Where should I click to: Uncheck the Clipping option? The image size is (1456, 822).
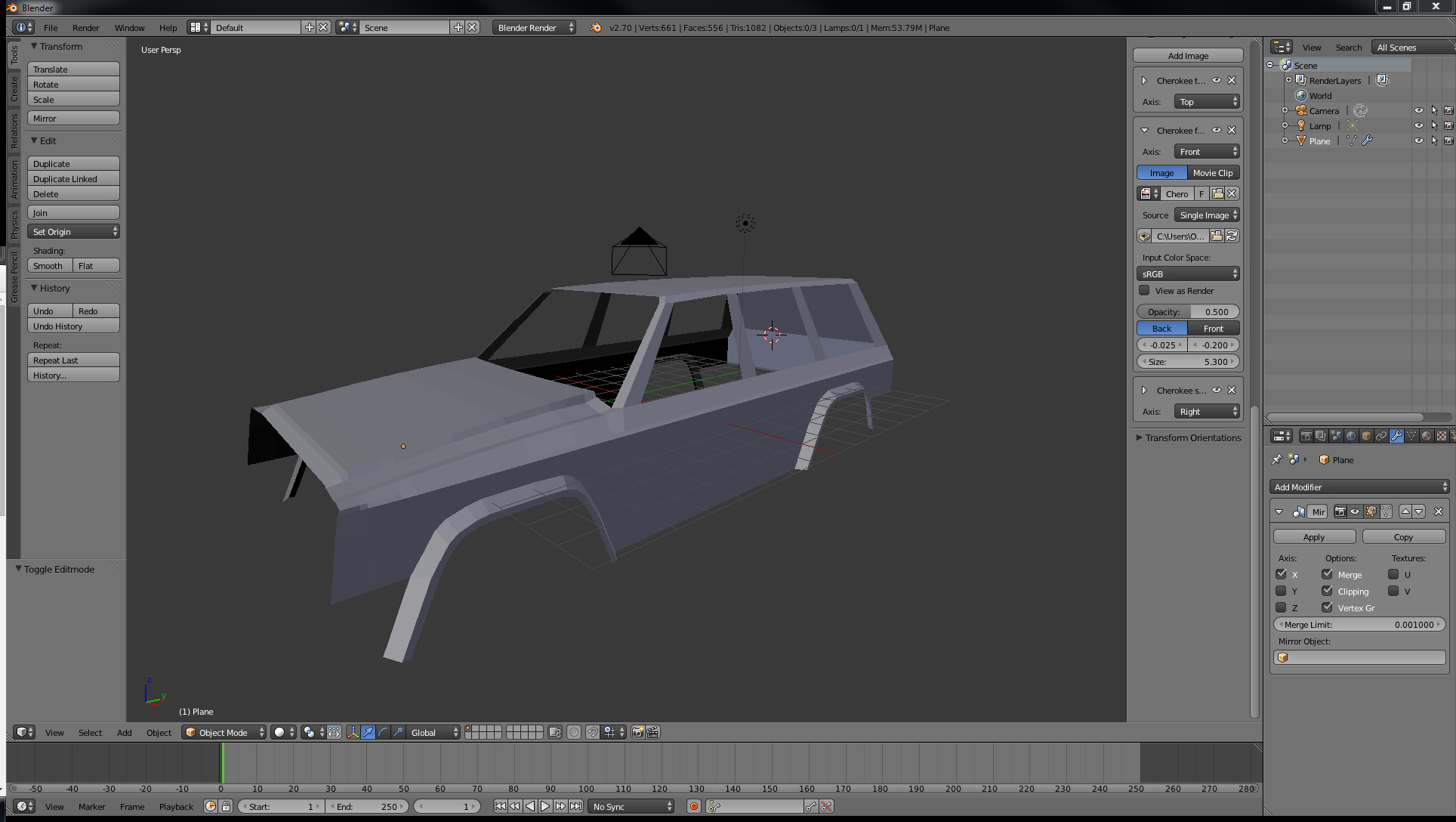coord(1327,591)
